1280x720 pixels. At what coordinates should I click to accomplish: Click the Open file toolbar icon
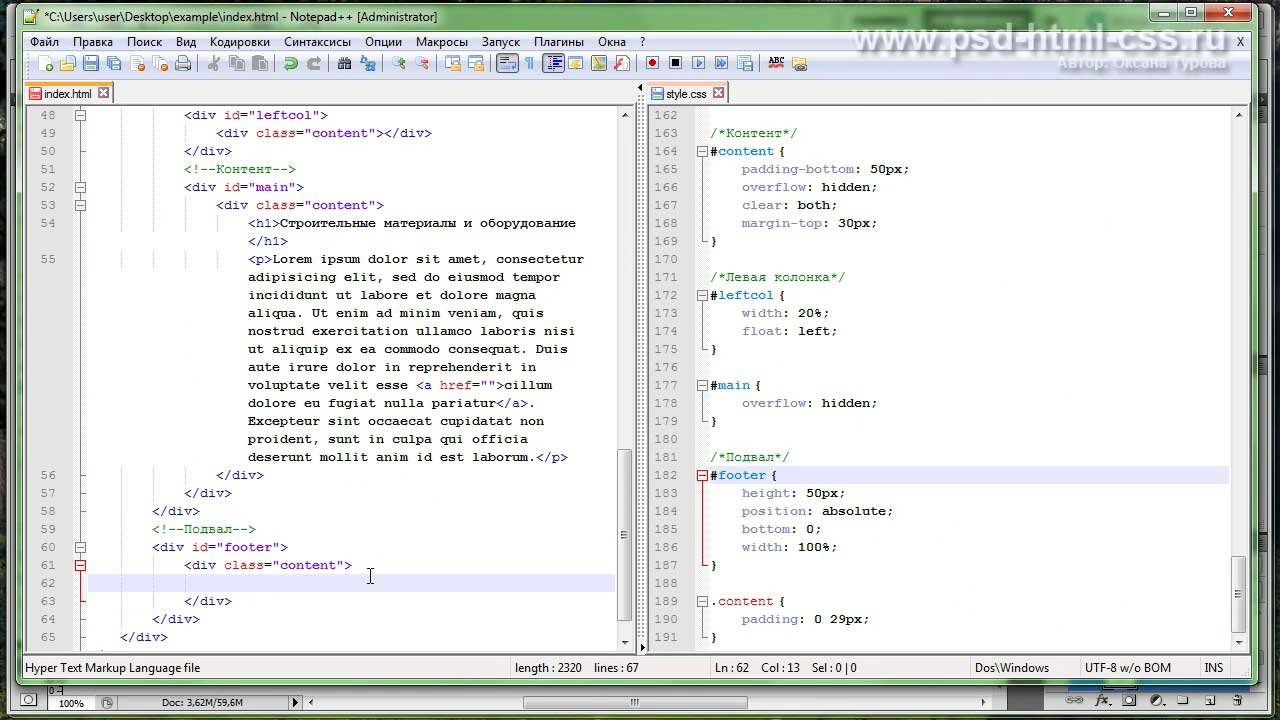click(x=68, y=63)
